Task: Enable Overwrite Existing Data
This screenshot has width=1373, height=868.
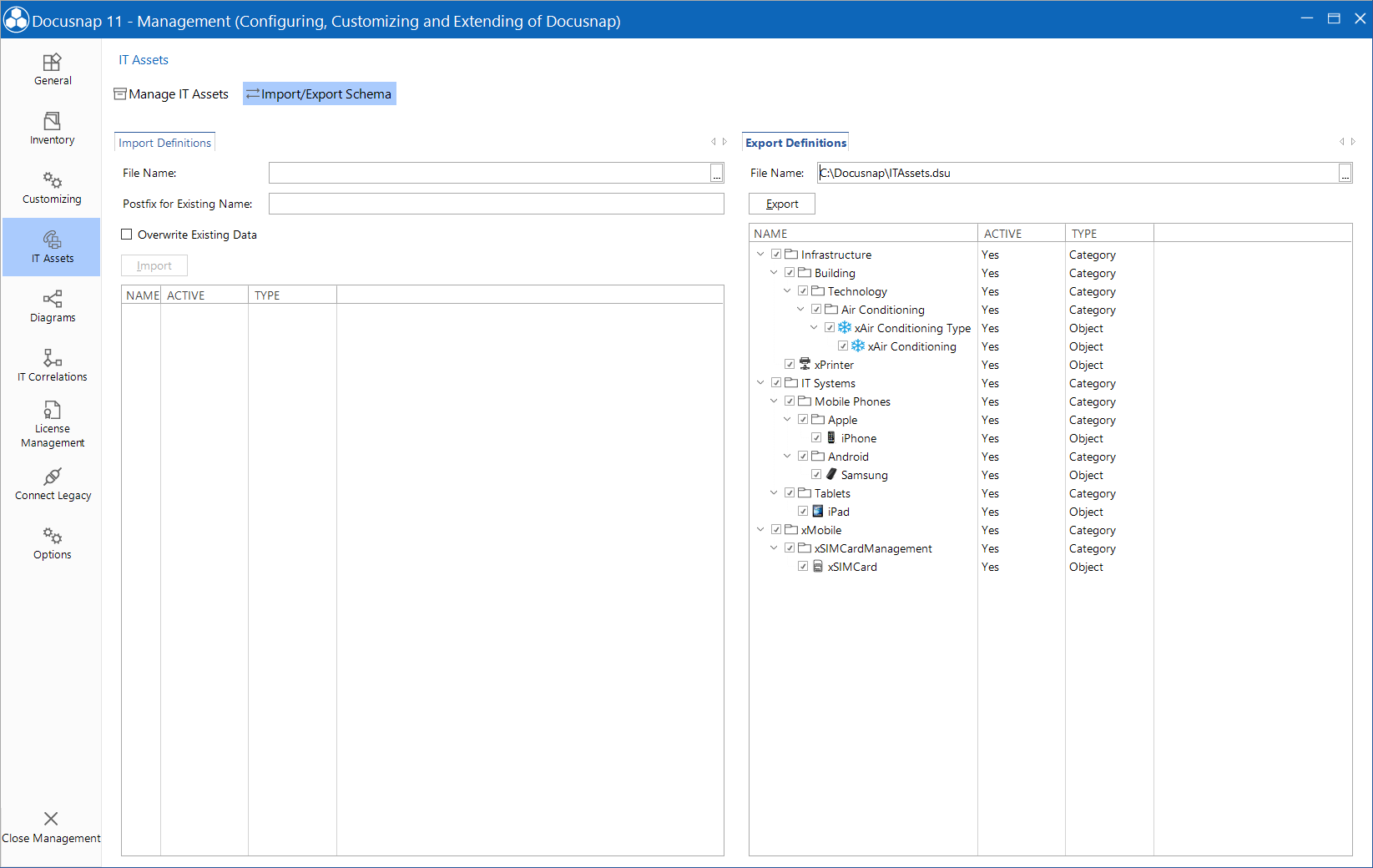Action: click(x=126, y=235)
